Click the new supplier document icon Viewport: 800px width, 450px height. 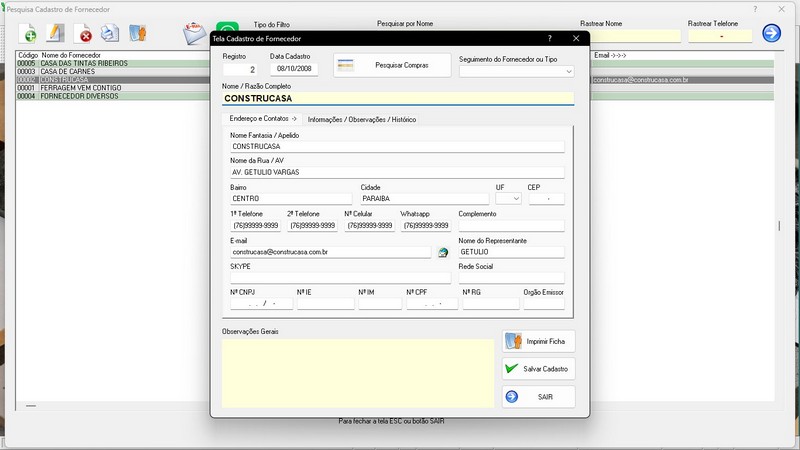[28, 34]
